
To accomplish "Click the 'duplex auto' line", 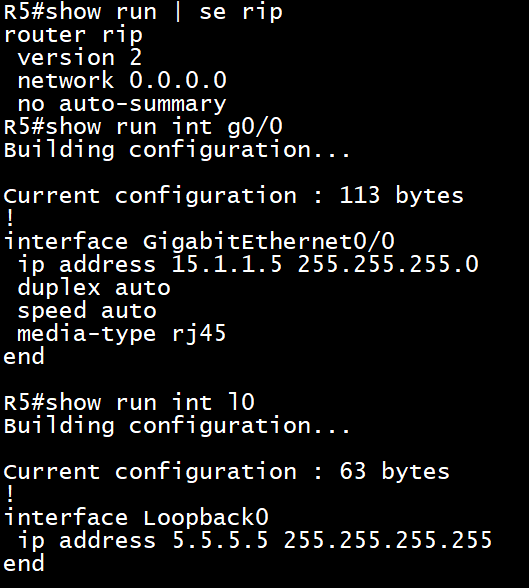I will [94, 288].
